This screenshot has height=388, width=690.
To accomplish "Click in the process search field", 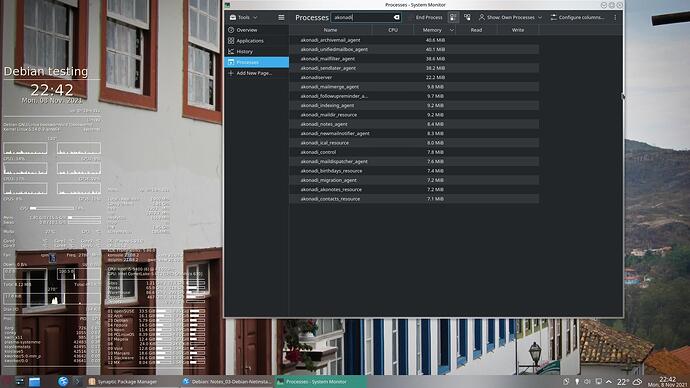I will coord(363,17).
